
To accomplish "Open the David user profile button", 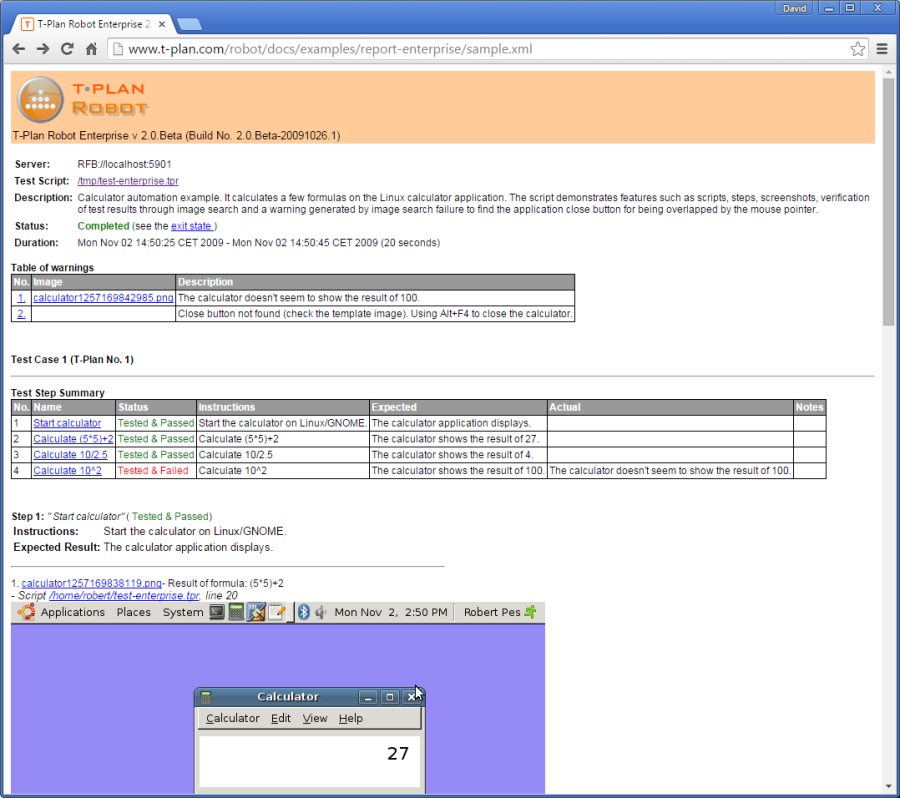I will (x=795, y=7).
